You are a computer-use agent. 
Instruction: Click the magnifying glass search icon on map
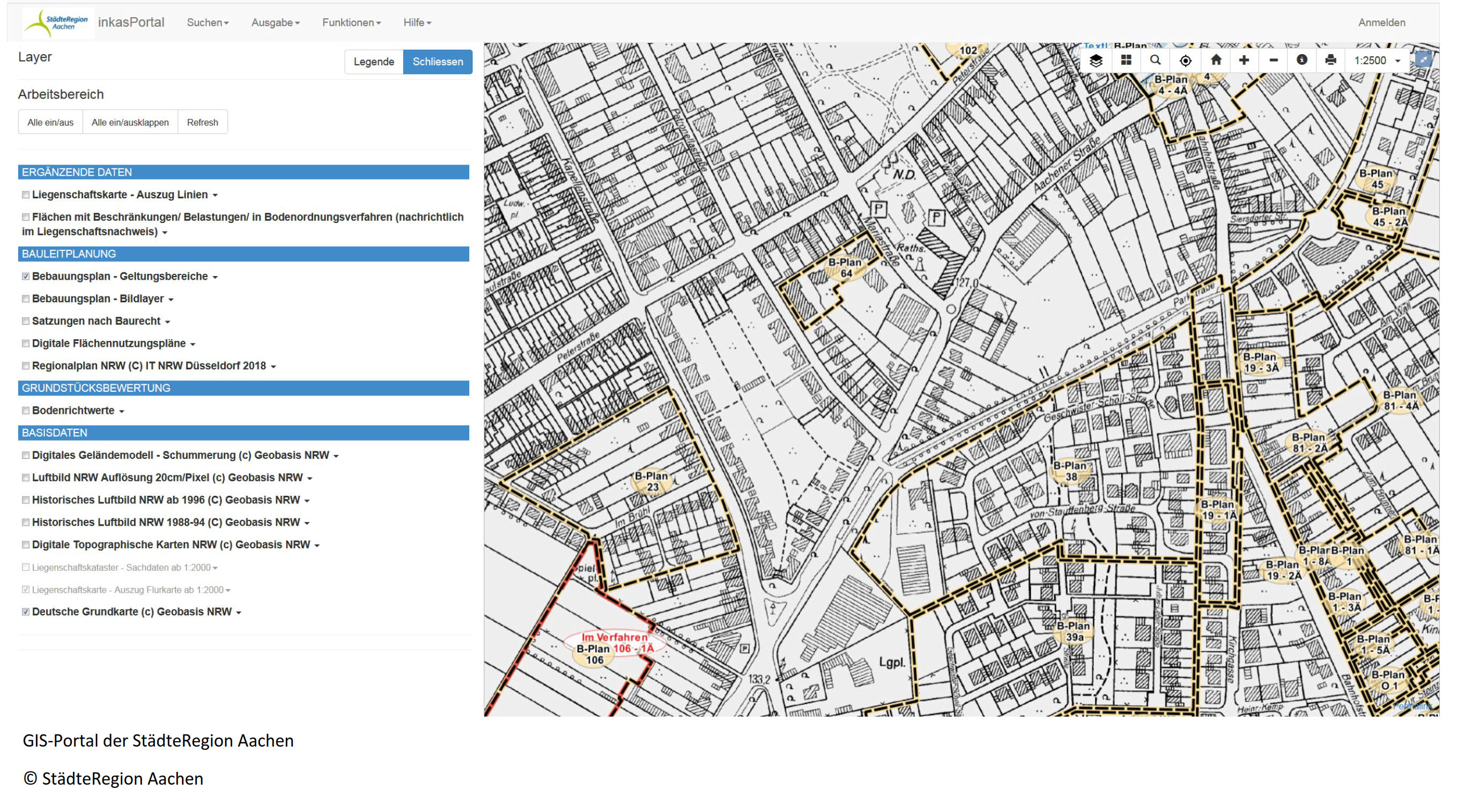click(x=1155, y=61)
